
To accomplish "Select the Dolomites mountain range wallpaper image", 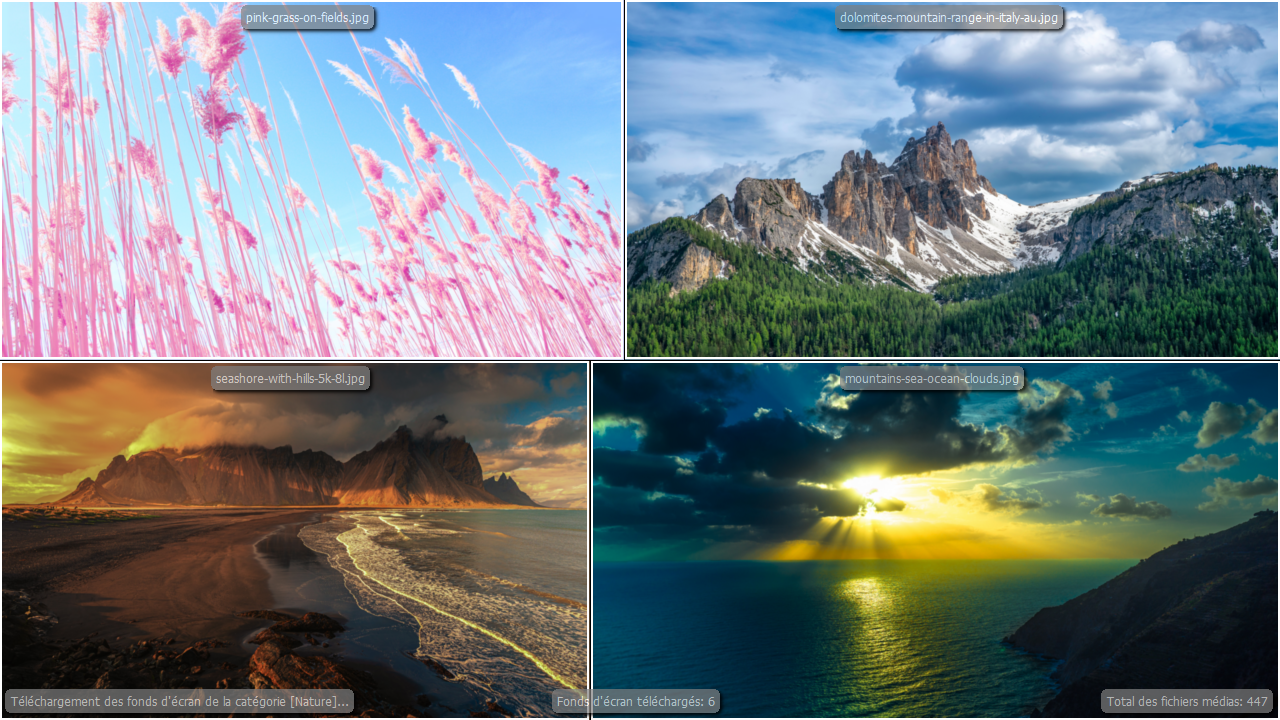I will pos(952,180).
